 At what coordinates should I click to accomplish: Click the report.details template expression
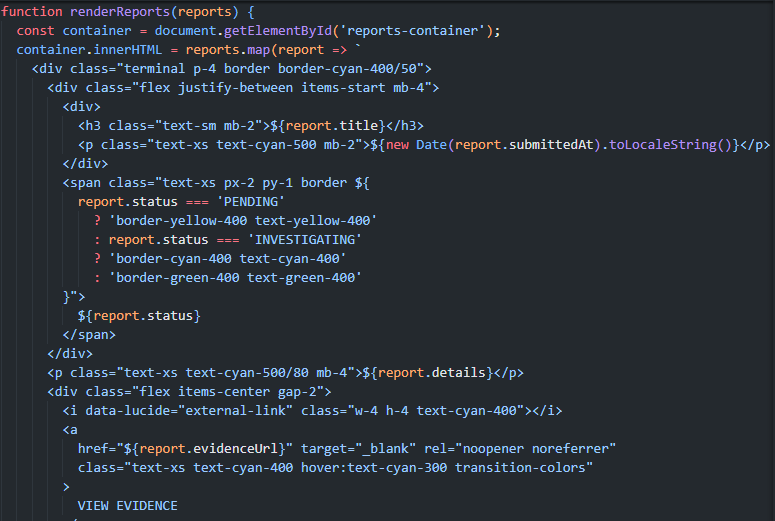[x=439, y=373]
